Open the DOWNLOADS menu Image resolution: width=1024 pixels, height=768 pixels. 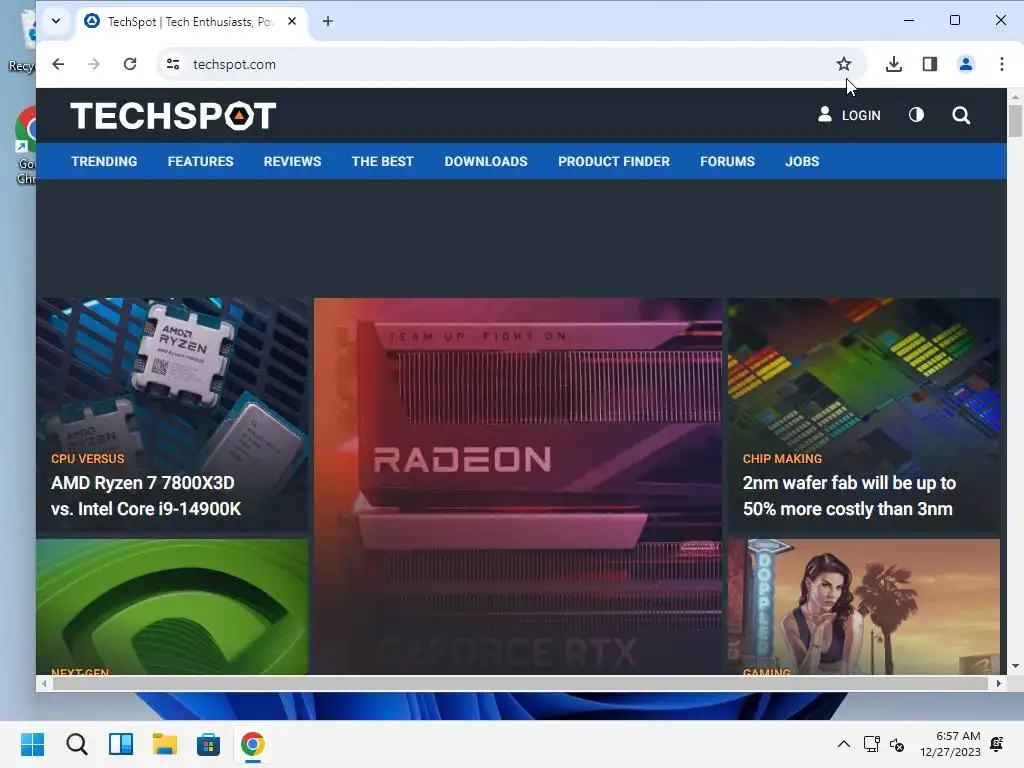pyautogui.click(x=486, y=161)
